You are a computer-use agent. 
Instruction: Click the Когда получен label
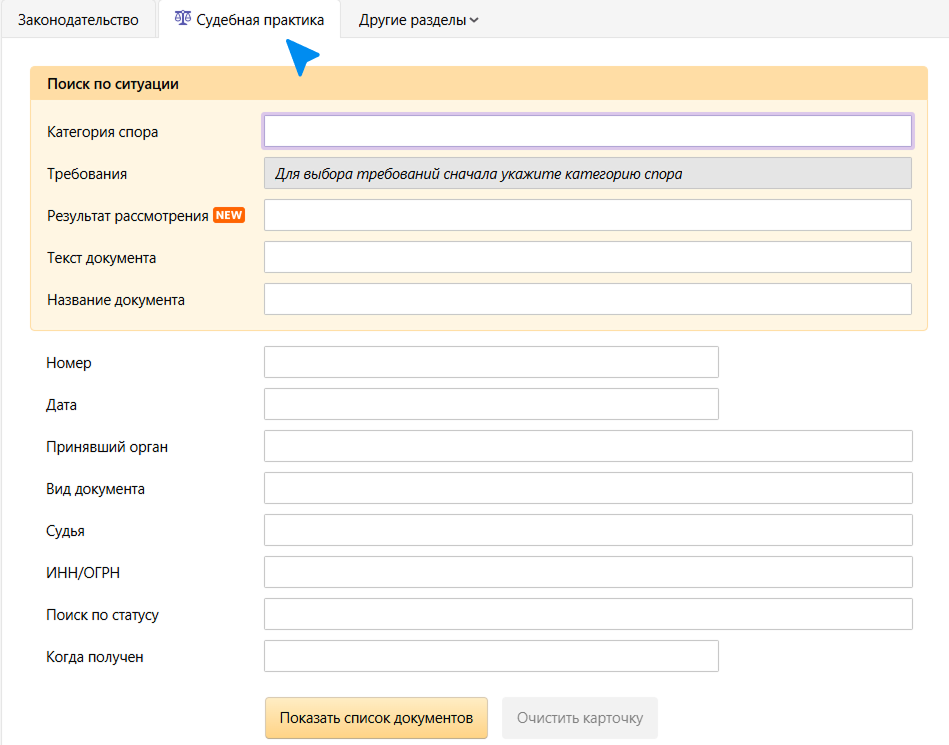[x=95, y=657]
